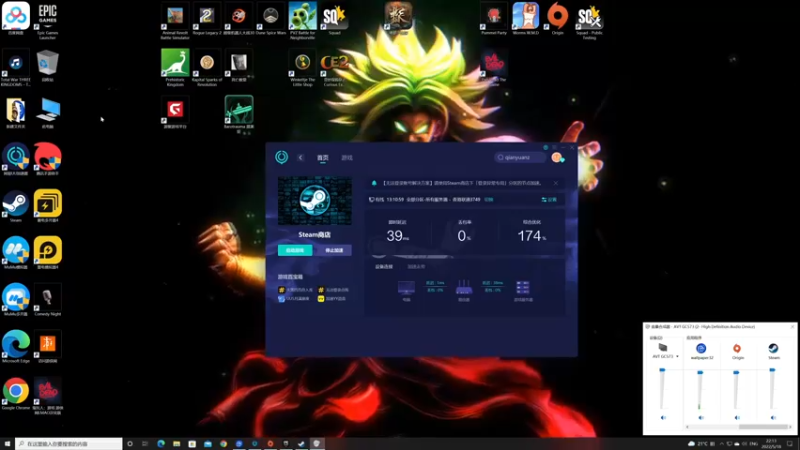The image size is (800, 450).
Task: Open the Origin desktop shortcut
Action: point(557,19)
